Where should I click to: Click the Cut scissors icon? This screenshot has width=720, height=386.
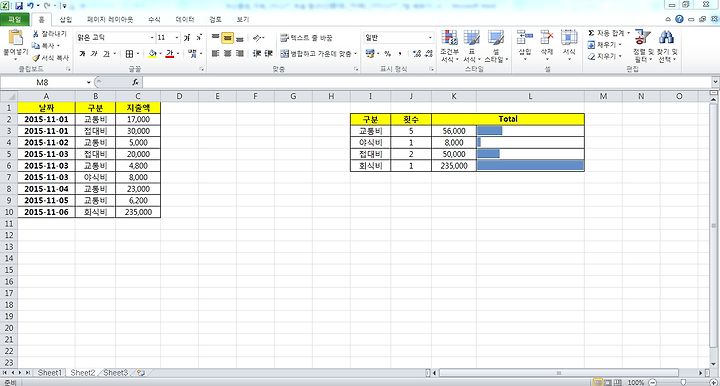click(35, 34)
